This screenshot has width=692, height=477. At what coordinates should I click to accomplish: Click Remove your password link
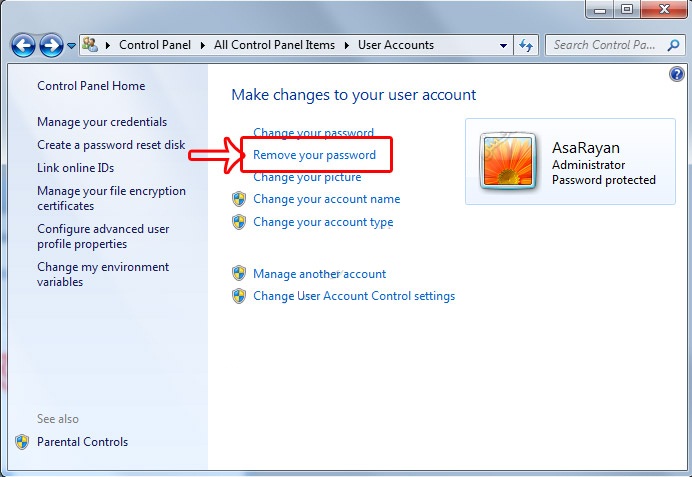[314, 155]
